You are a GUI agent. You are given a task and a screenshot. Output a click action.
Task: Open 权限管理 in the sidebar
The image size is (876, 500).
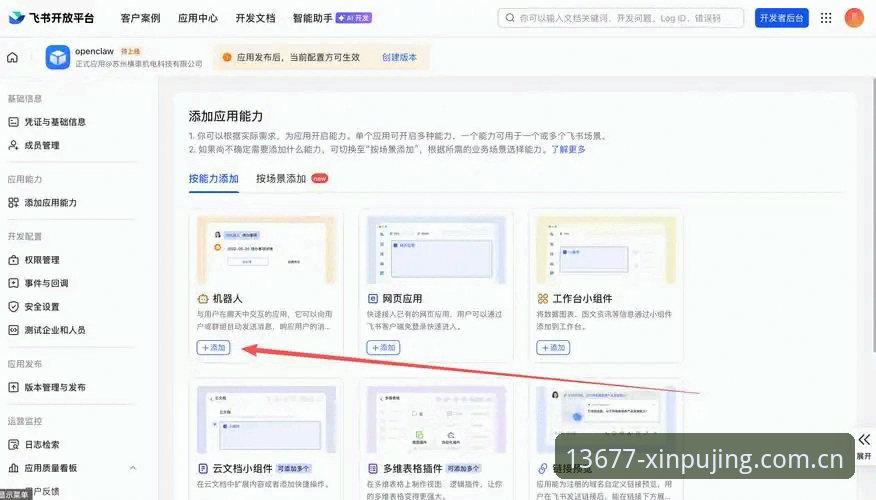pos(42,260)
